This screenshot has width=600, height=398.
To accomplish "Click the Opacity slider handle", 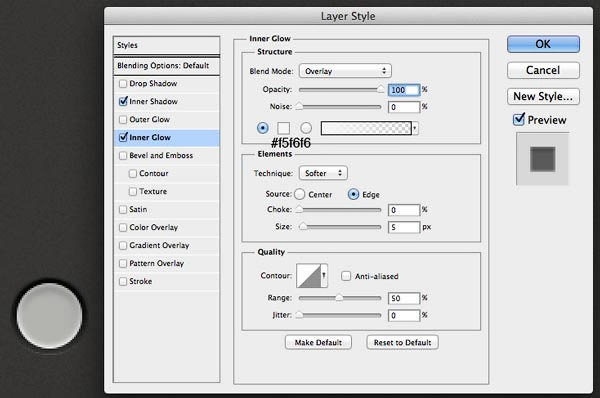I will [x=380, y=90].
